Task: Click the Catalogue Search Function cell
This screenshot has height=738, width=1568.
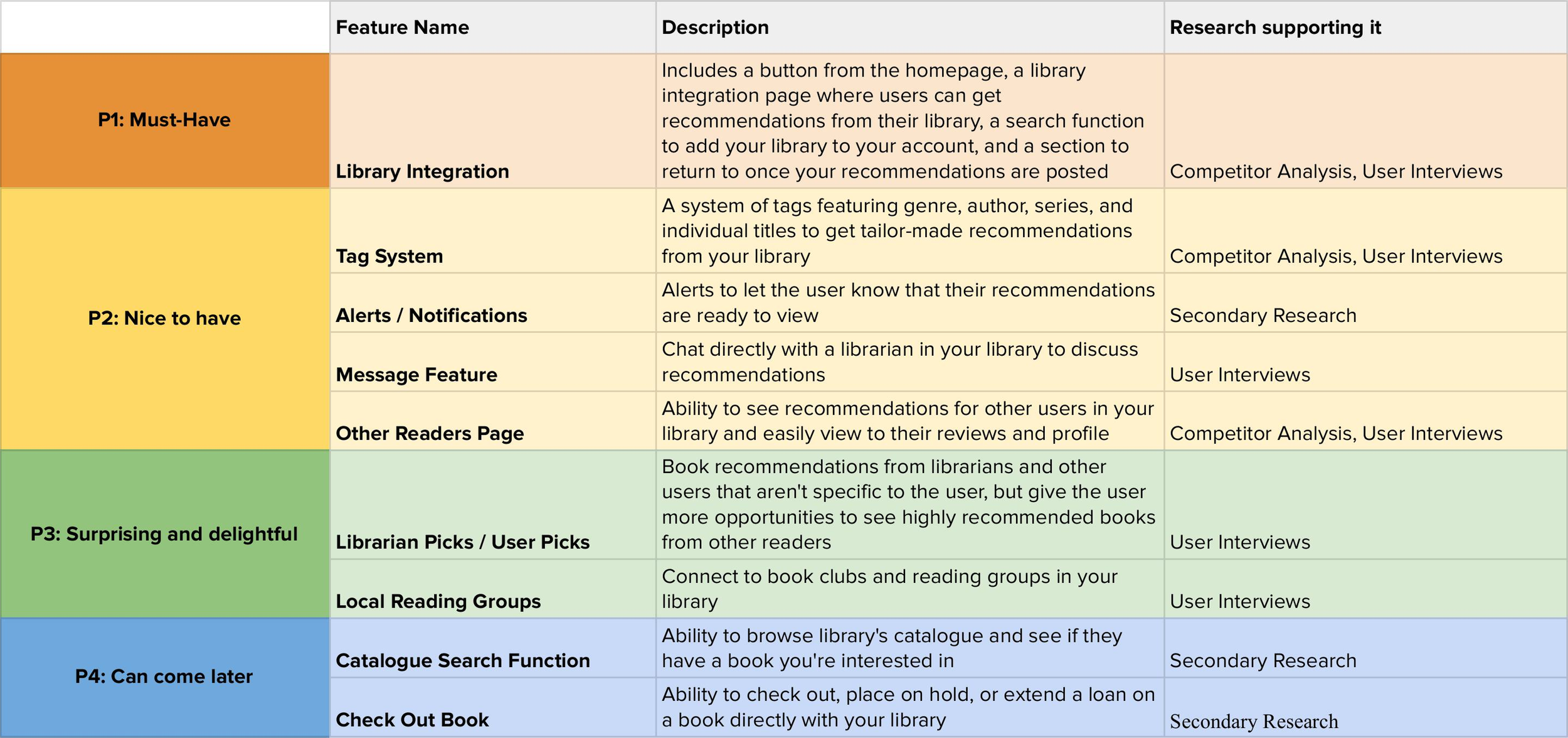Action: [x=462, y=661]
